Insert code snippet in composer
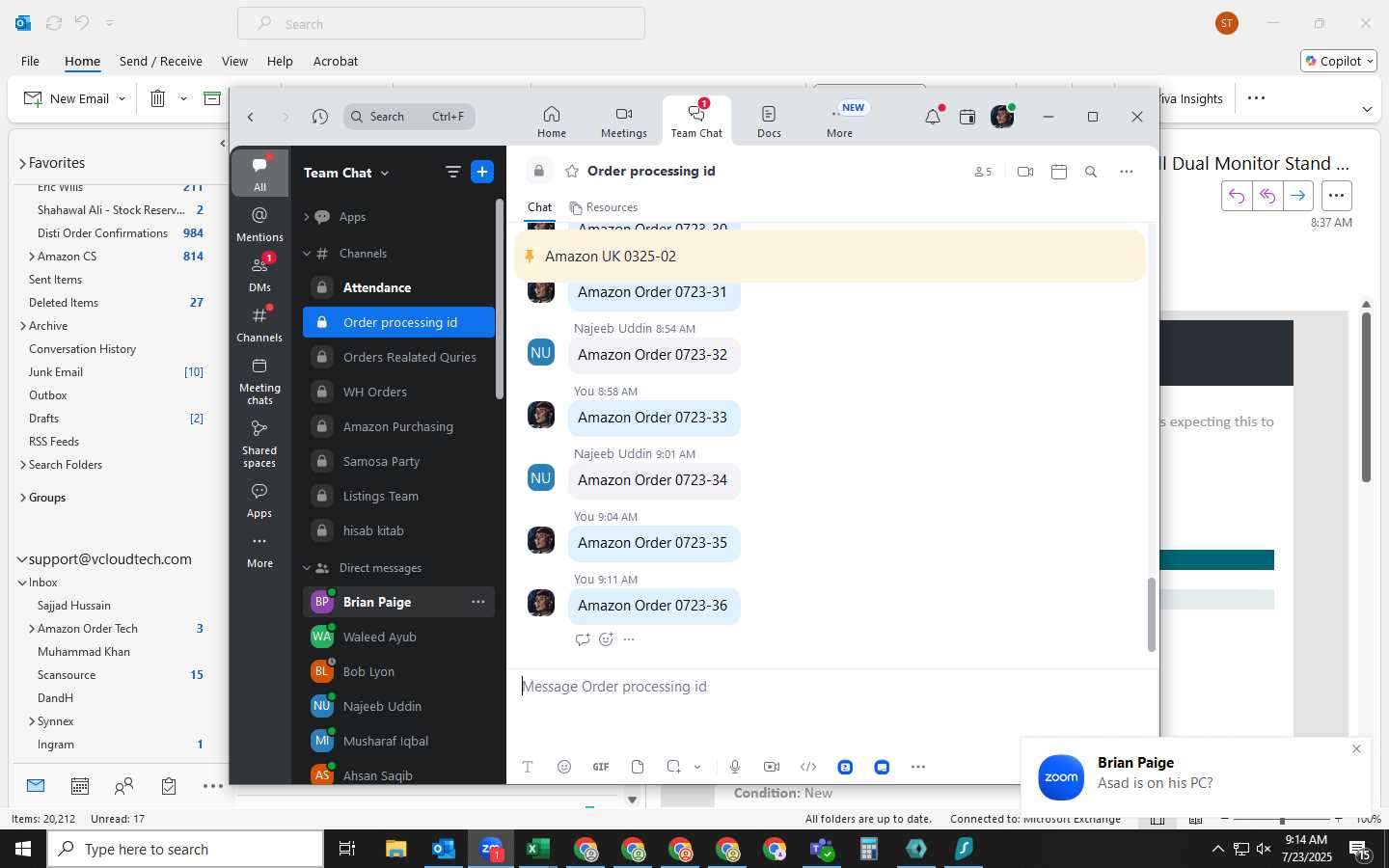Viewport: 1389px width, 868px height. click(x=808, y=767)
